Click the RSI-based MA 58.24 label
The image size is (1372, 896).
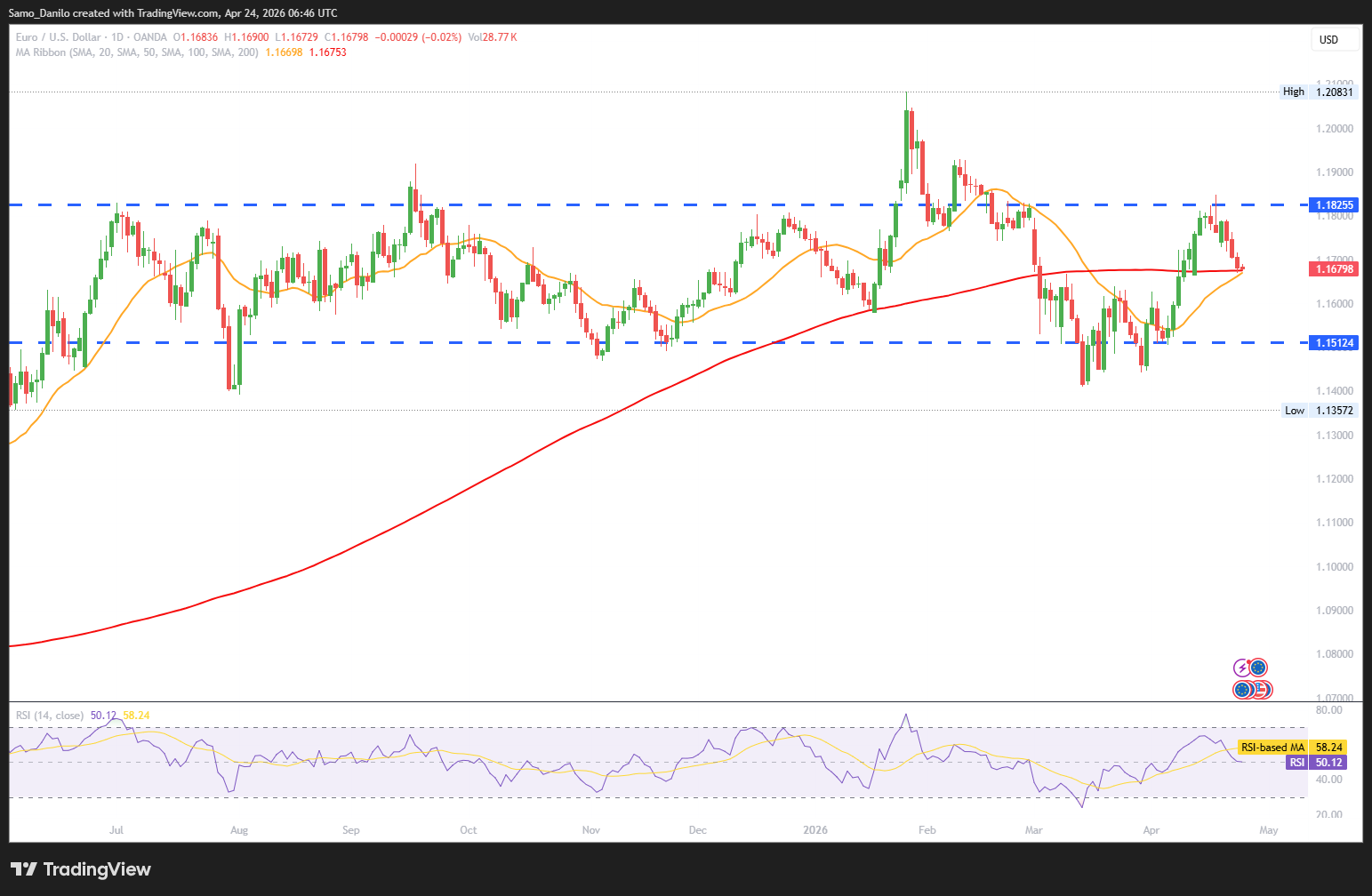pyautogui.click(x=1292, y=748)
